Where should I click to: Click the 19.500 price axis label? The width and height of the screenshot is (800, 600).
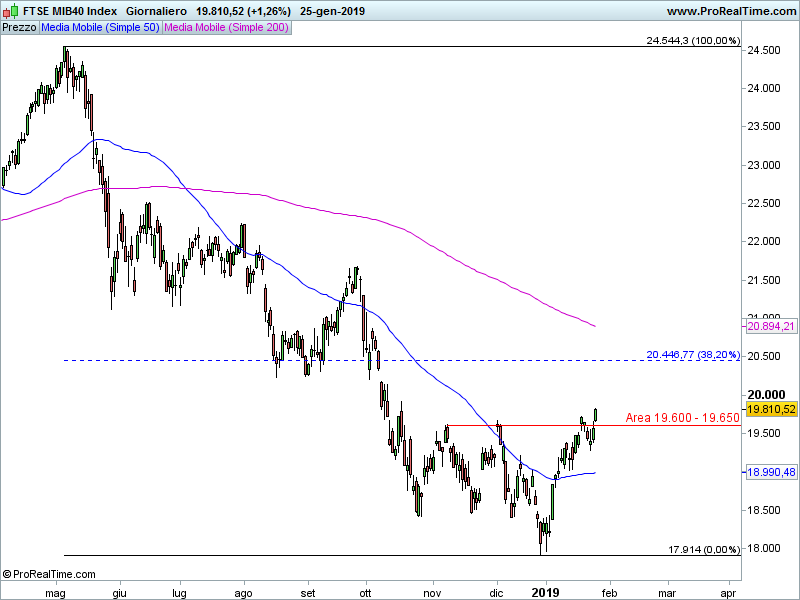[x=764, y=433]
